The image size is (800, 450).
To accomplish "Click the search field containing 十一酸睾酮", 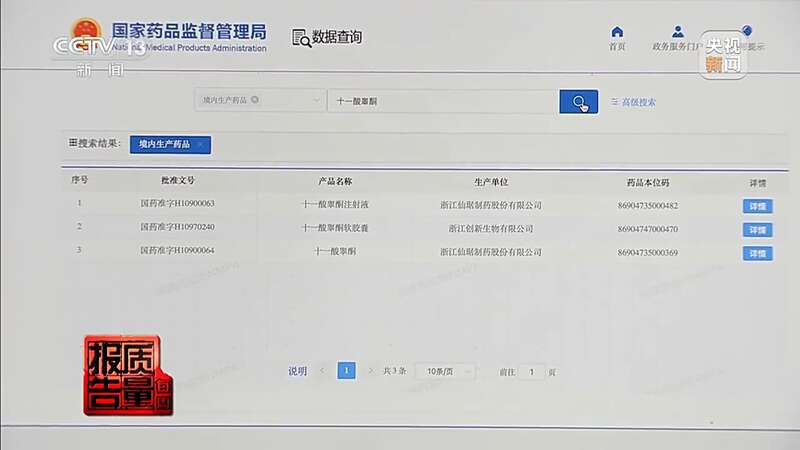I will [x=440, y=101].
